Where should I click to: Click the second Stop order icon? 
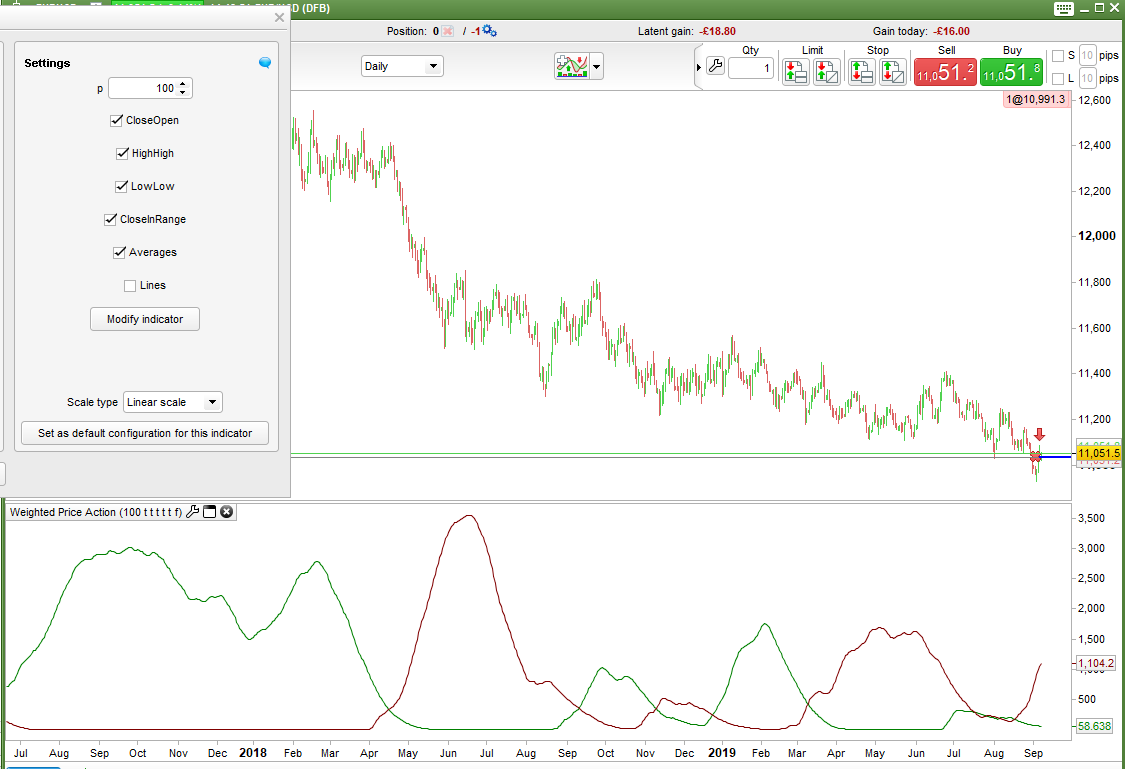893,72
